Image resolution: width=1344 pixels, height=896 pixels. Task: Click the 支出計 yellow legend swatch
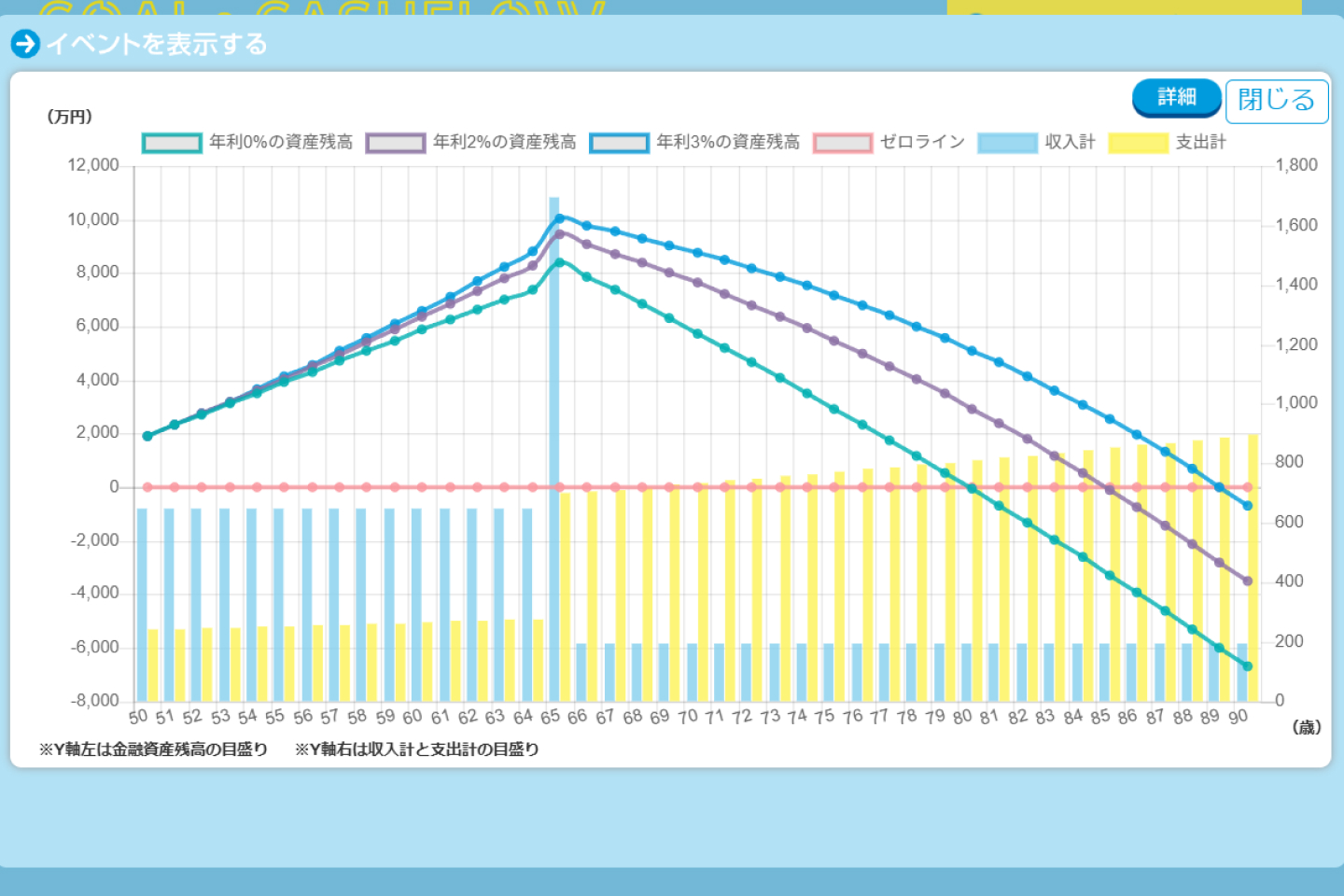1138,143
